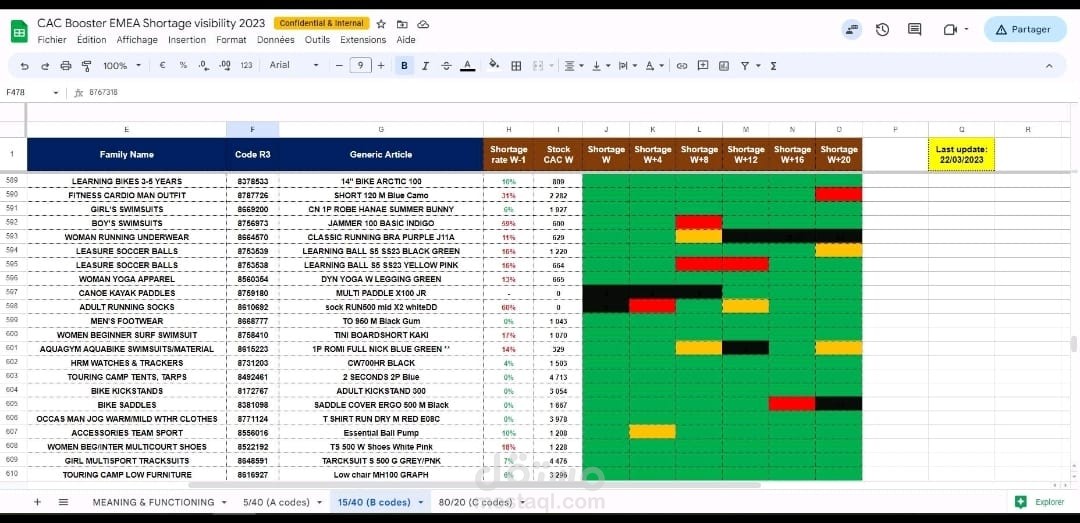The image size is (1080, 523).
Task: Open the comments panel
Action: tap(914, 29)
